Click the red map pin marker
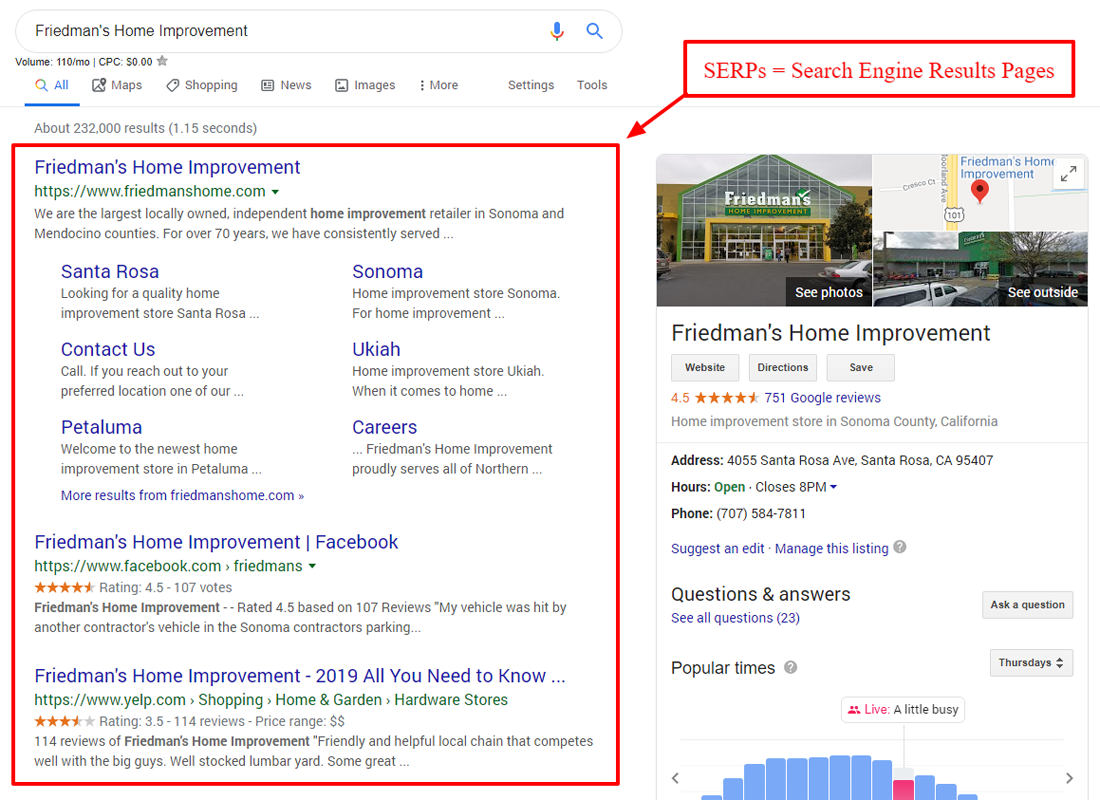Screen dimensions: 1100x800 [979, 191]
